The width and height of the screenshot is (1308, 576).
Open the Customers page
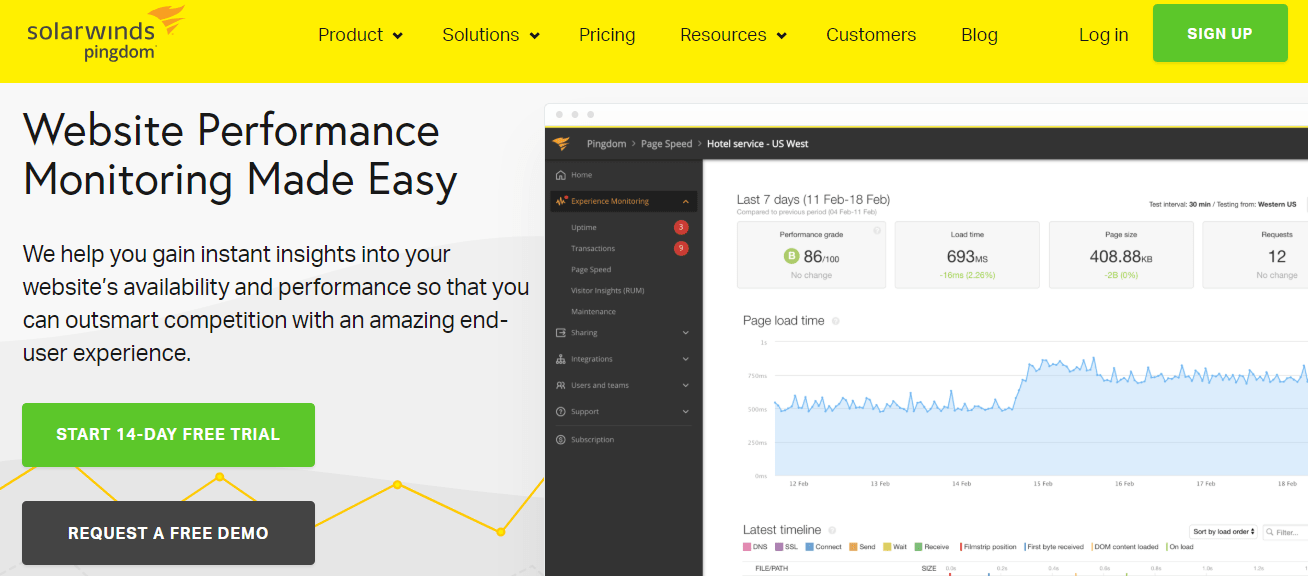tap(871, 35)
